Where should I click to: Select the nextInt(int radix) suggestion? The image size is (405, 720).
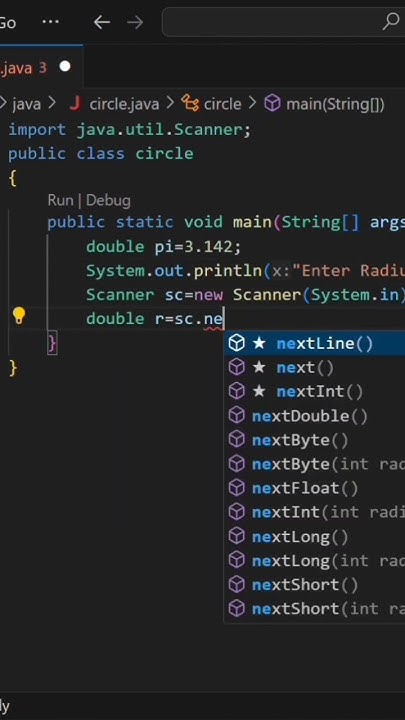click(315, 512)
